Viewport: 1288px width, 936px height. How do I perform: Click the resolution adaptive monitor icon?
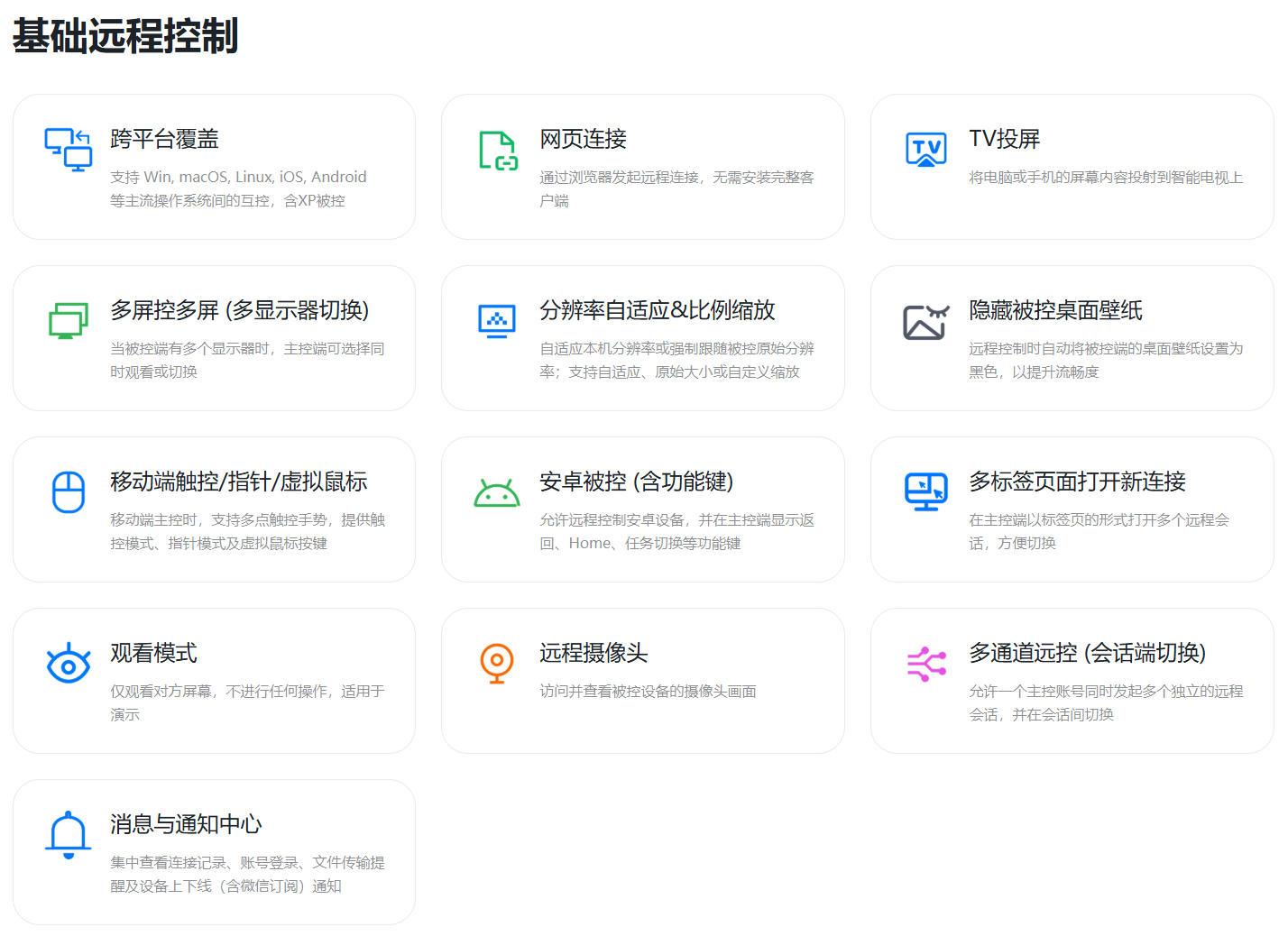[x=497, y=320]
